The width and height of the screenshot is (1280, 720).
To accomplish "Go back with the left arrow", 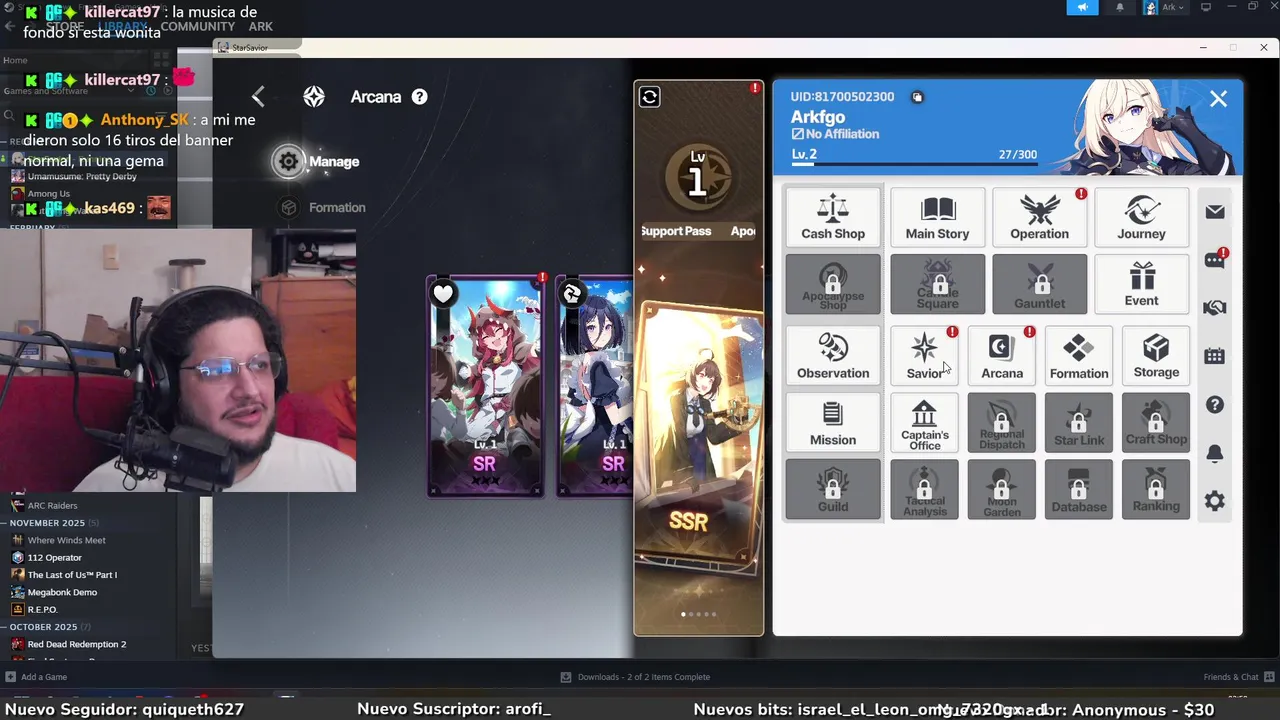I will (x=258, y=96).
